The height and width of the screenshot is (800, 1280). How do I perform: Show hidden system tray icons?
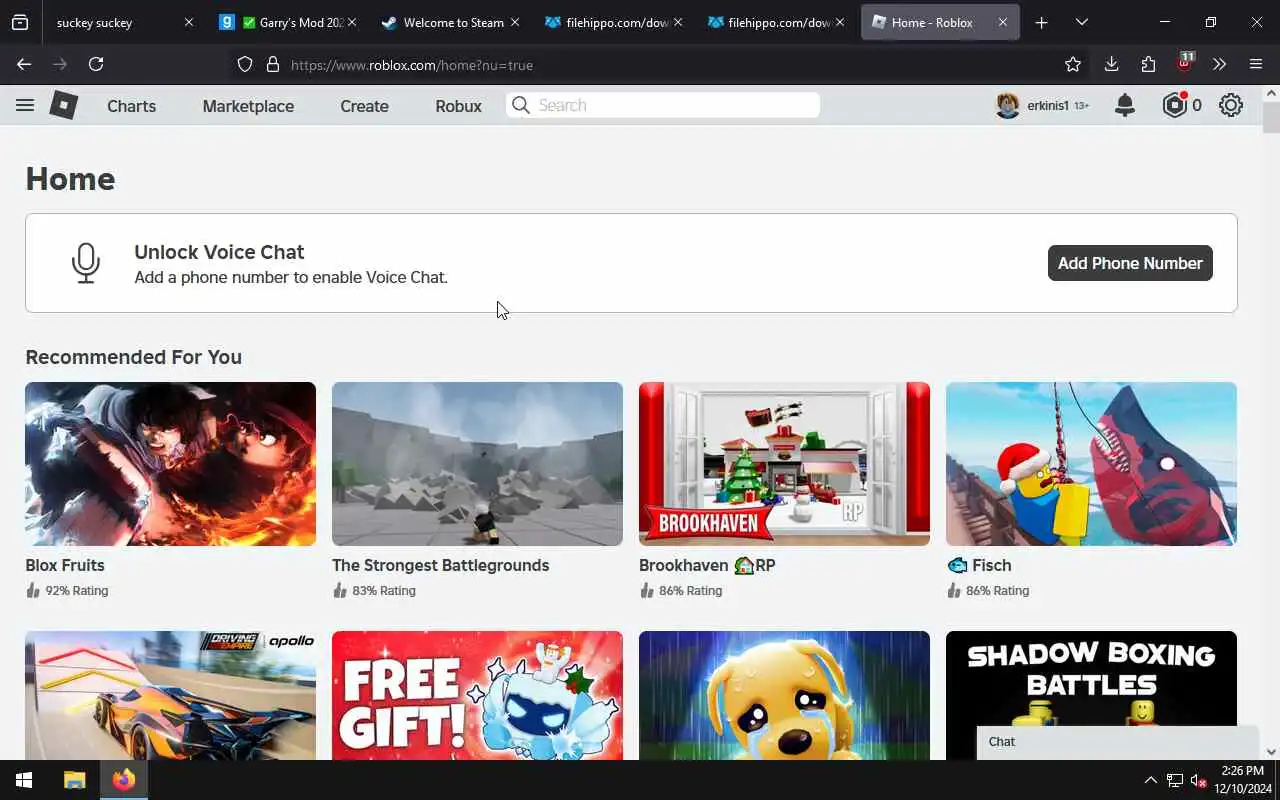point(1150,780)
